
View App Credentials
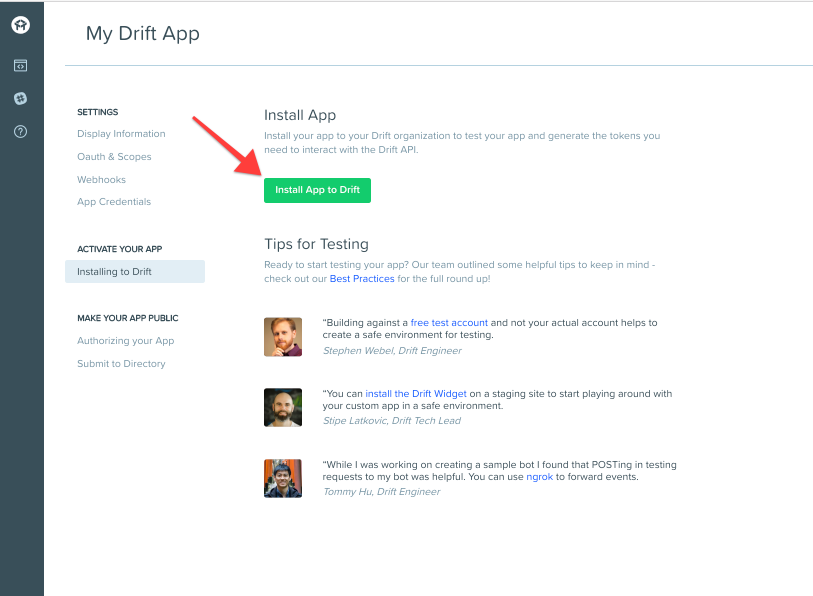[114, 202]
